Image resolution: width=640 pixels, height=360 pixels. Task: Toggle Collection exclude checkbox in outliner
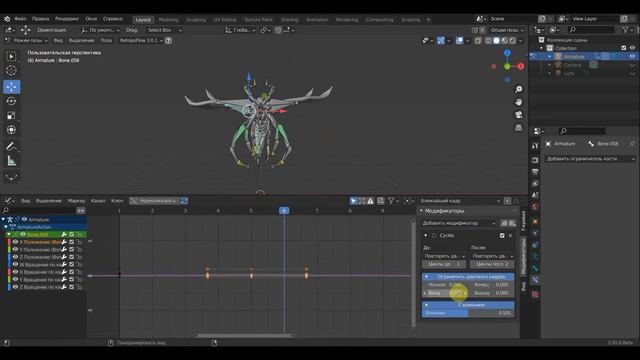point(623,48)
